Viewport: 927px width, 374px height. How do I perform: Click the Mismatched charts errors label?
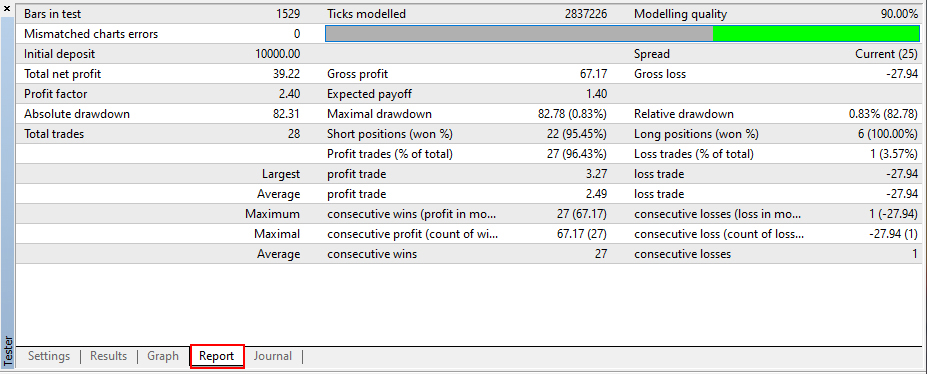[x=91, y=34]
